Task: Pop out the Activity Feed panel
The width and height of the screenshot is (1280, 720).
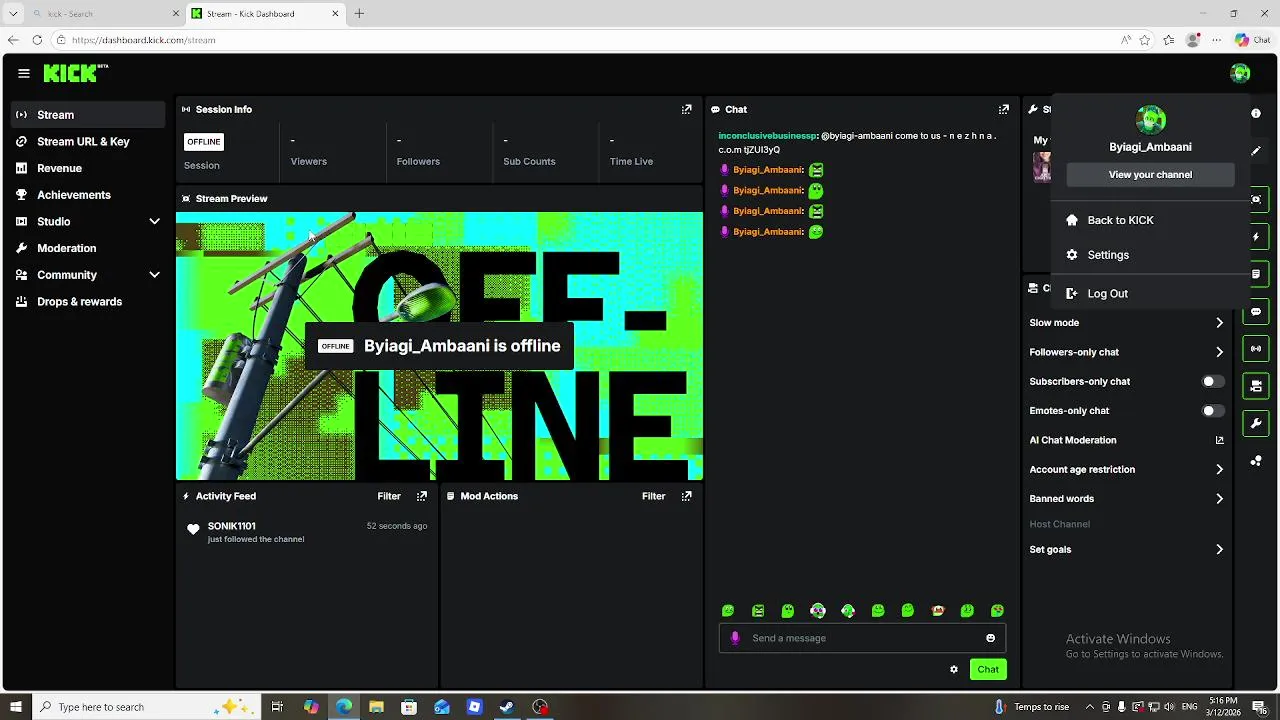Action: click(421, 496)
